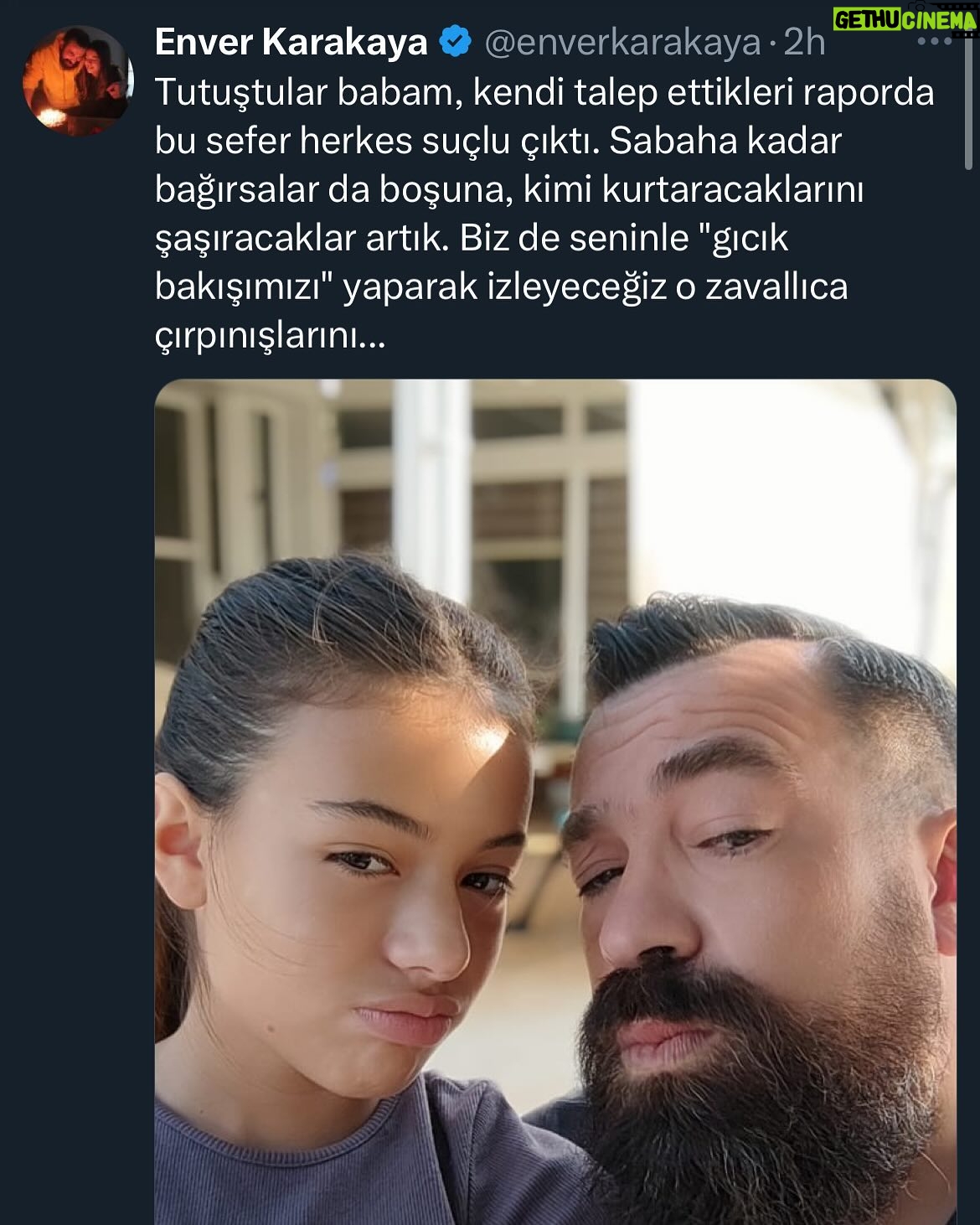Click the last tweet line 'çırpınışlarını...'
This screenshot has width=980, height=1225.
pos(271,336)
